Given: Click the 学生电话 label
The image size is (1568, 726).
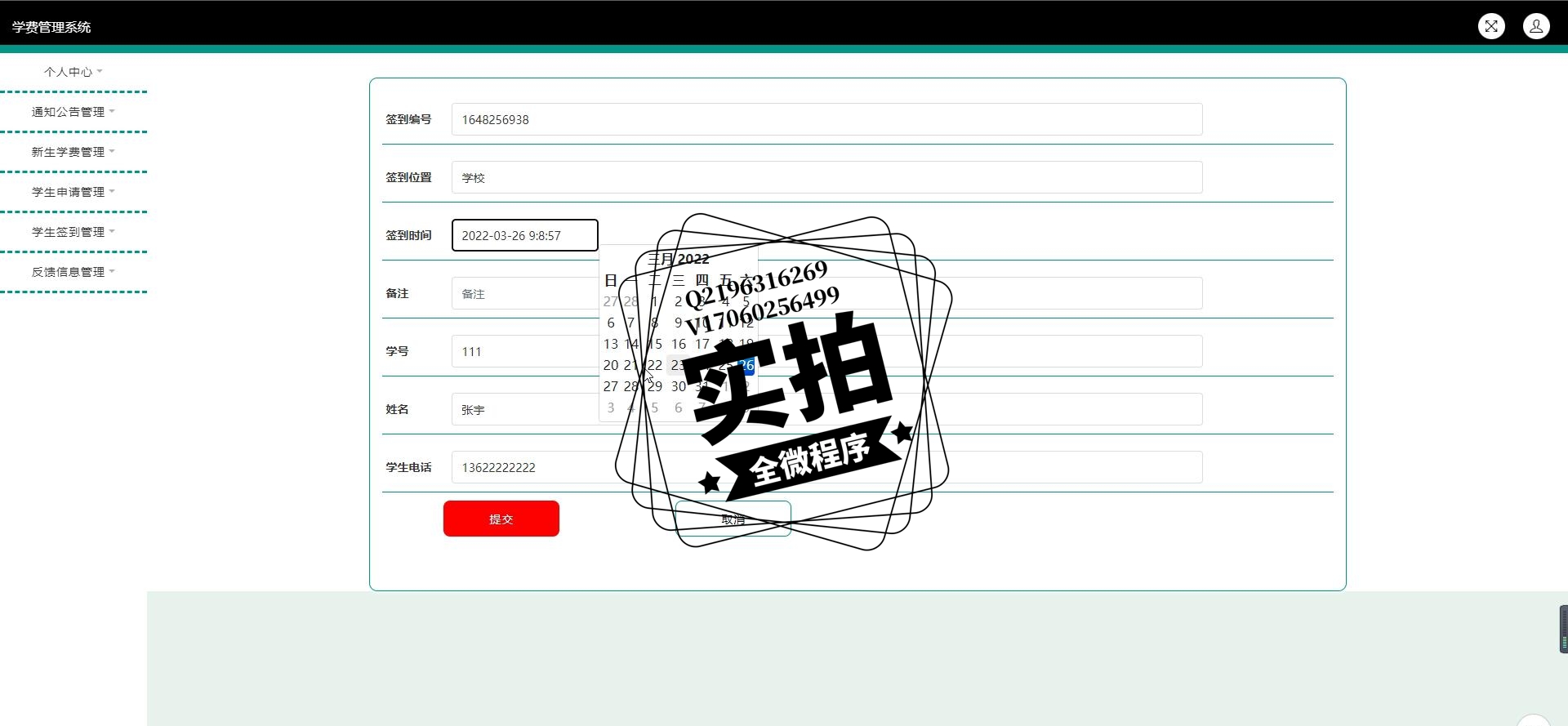Looking at the screenshot, I should click(408, 467).
